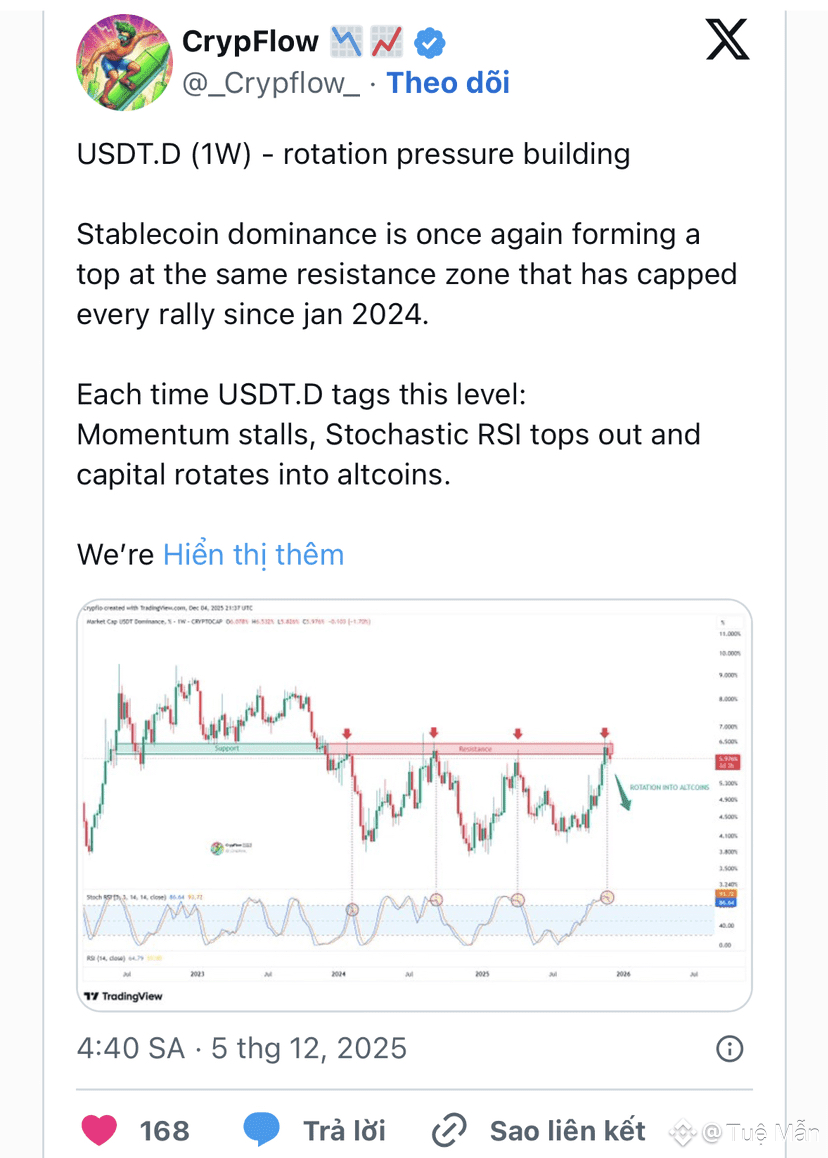Click the CrypFlow display name

coord(250,42)
